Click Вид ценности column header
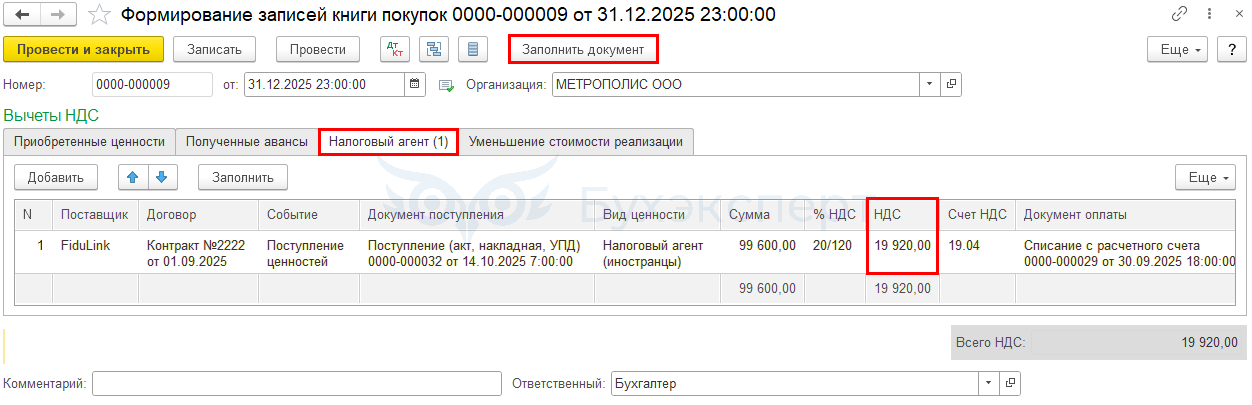Screen dimensions: 1252x405 click(657, 214)
